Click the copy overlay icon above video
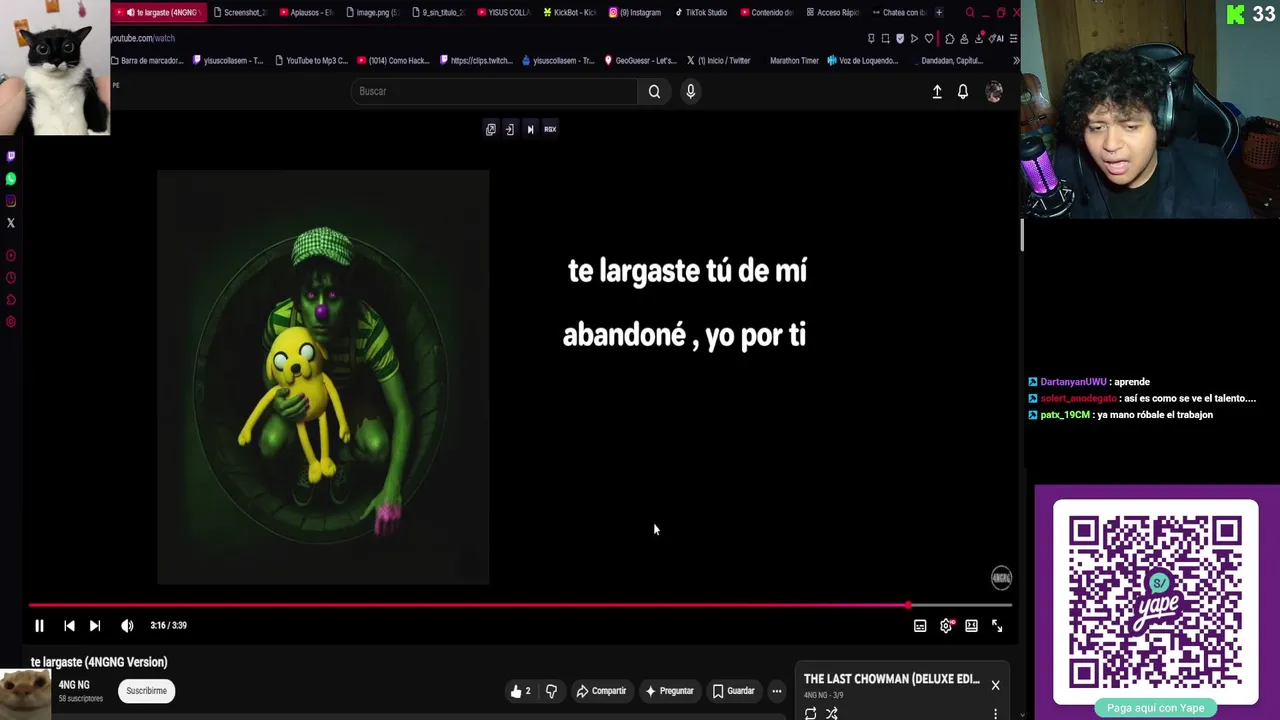The width and height of the screenshot is (1280, 720). coord(490,129)
